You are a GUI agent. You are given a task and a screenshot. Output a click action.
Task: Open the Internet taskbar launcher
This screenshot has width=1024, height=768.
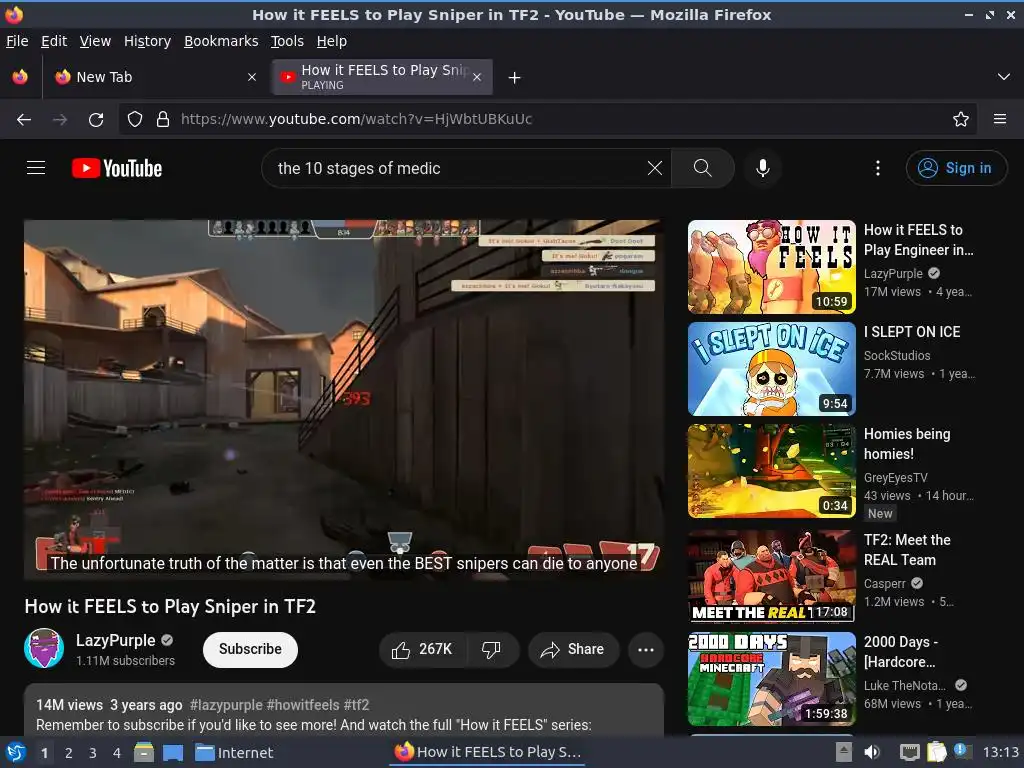pyautogui.click(x=234, y=752)
